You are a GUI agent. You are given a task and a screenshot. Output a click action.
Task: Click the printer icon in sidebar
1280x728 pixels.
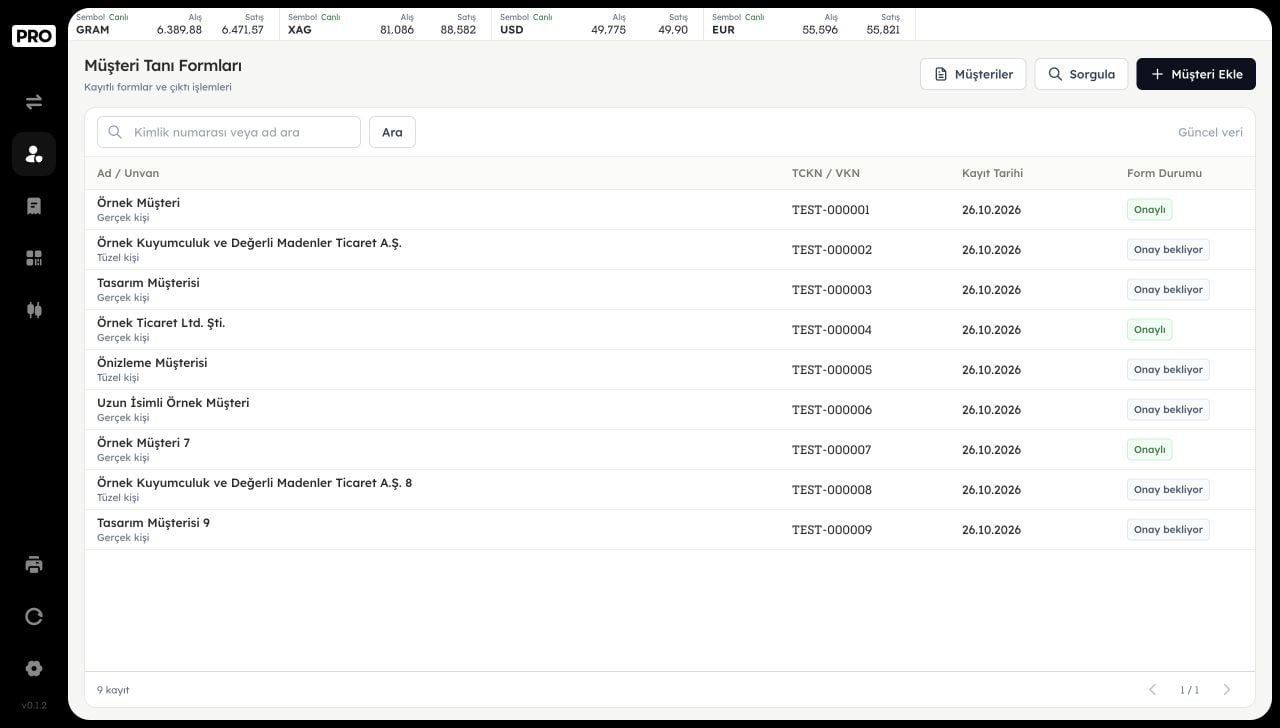[34, 564]
